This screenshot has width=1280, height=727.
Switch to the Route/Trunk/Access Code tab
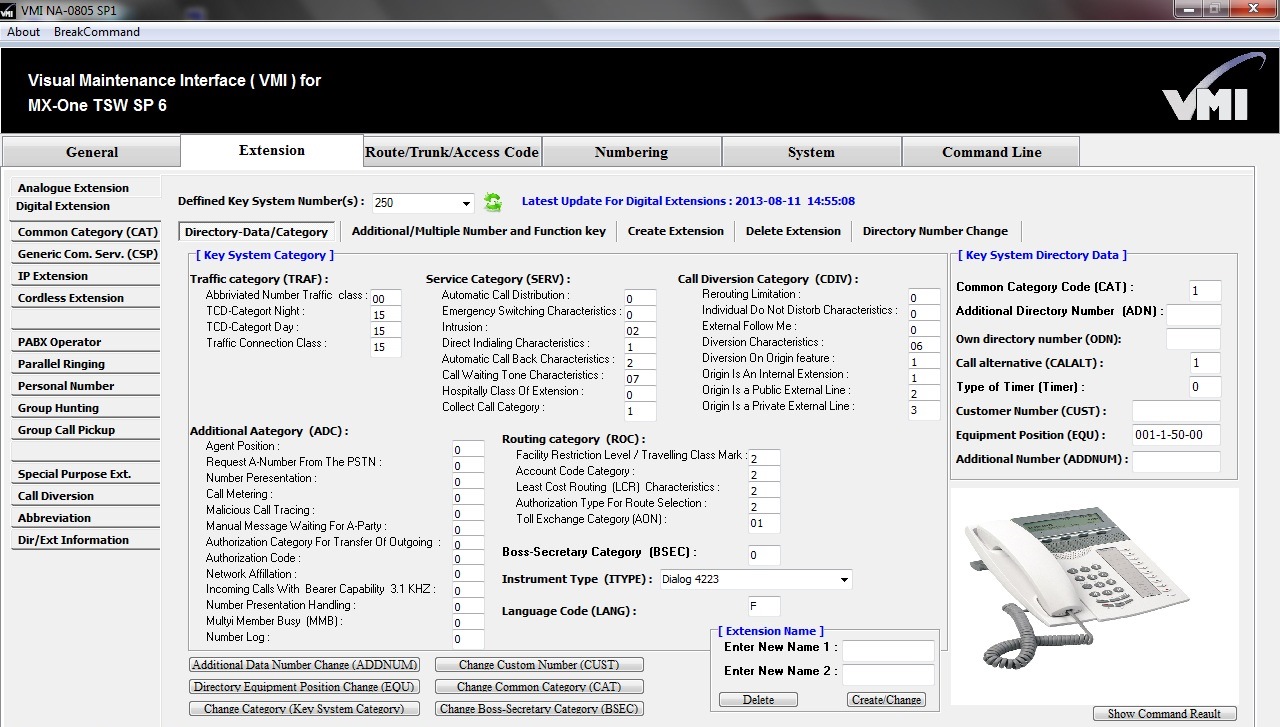[452, 152]
